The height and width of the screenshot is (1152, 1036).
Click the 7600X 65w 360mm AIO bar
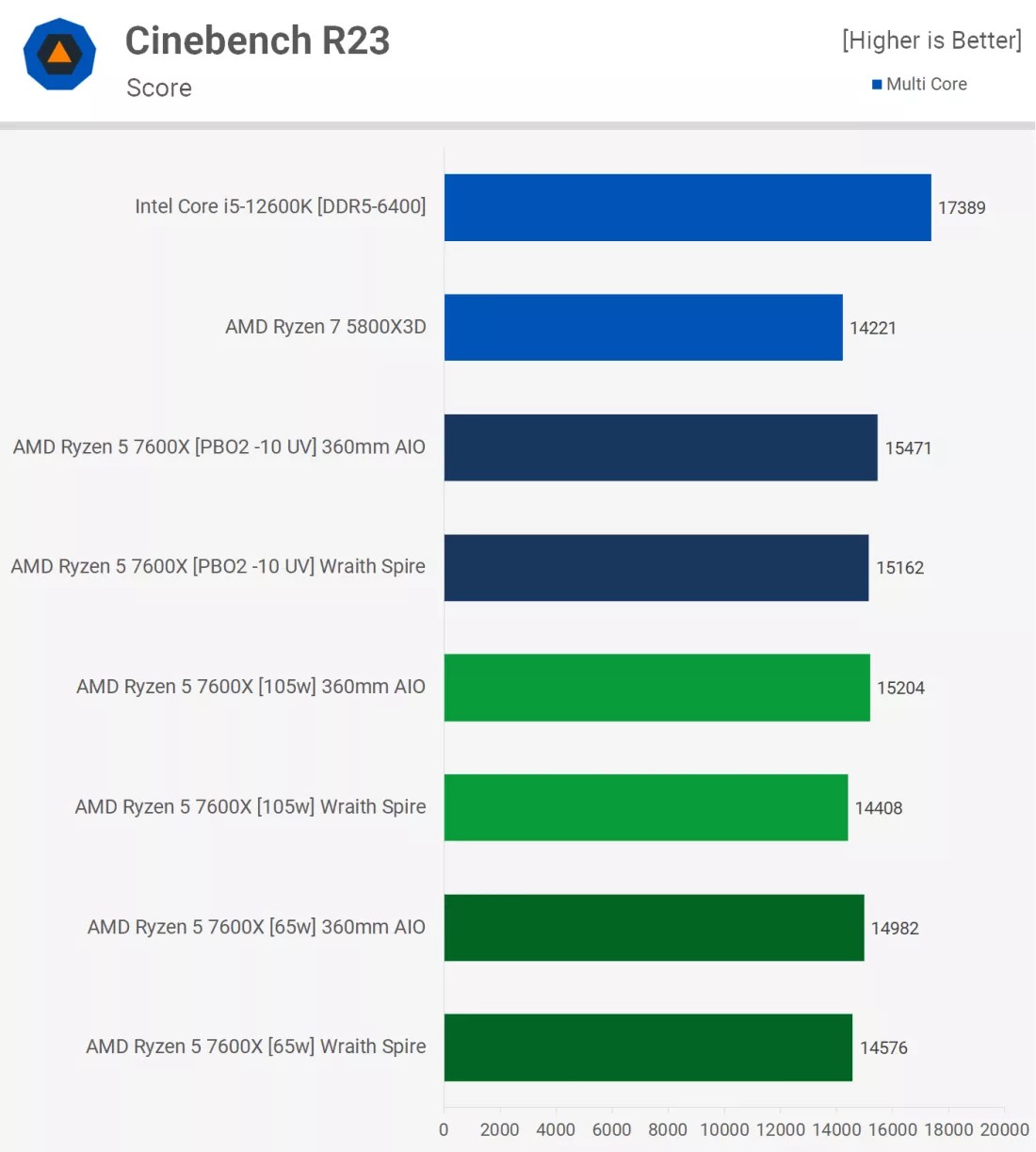tap(654, 927)
